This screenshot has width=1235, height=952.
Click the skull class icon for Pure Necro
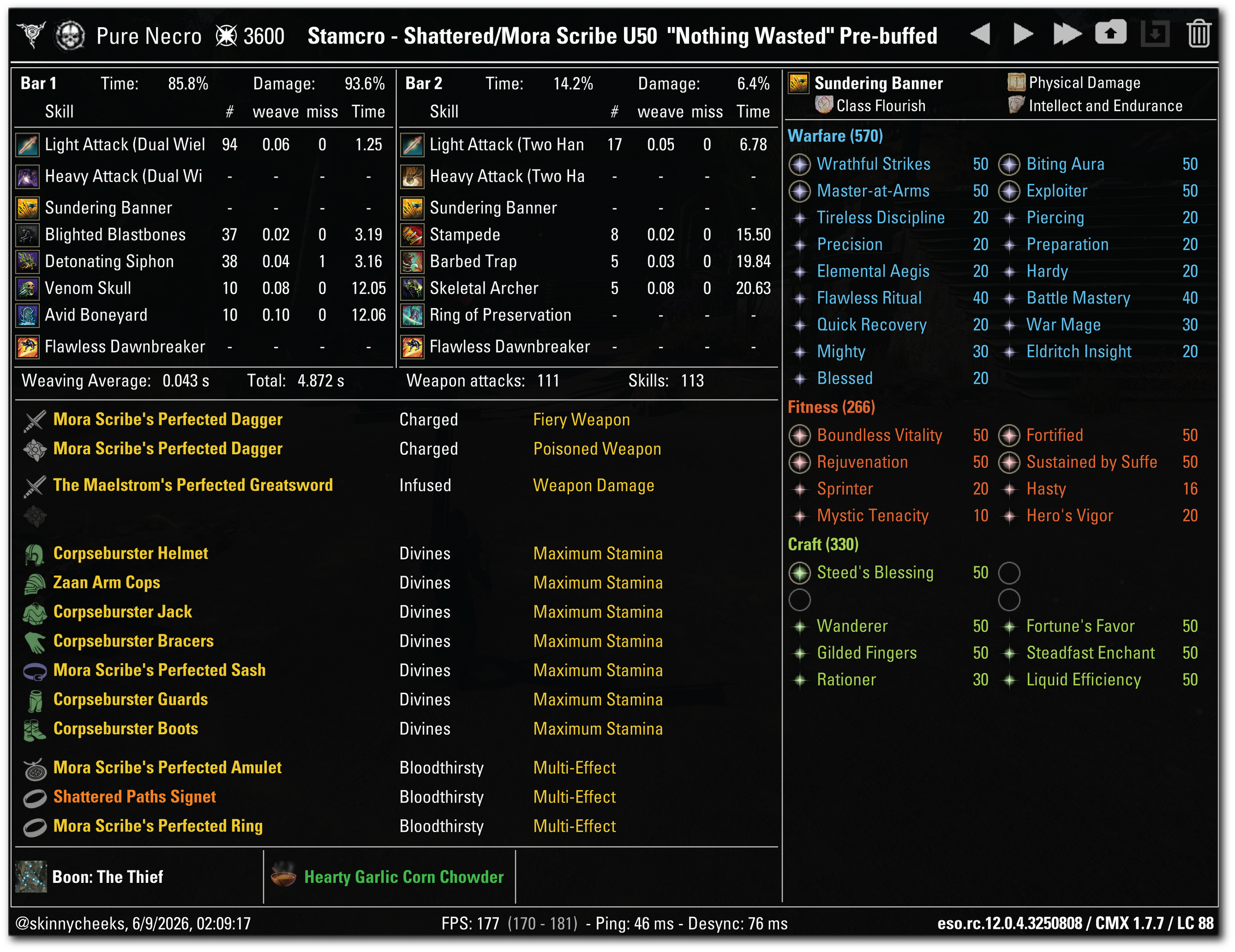pos(70,36)
